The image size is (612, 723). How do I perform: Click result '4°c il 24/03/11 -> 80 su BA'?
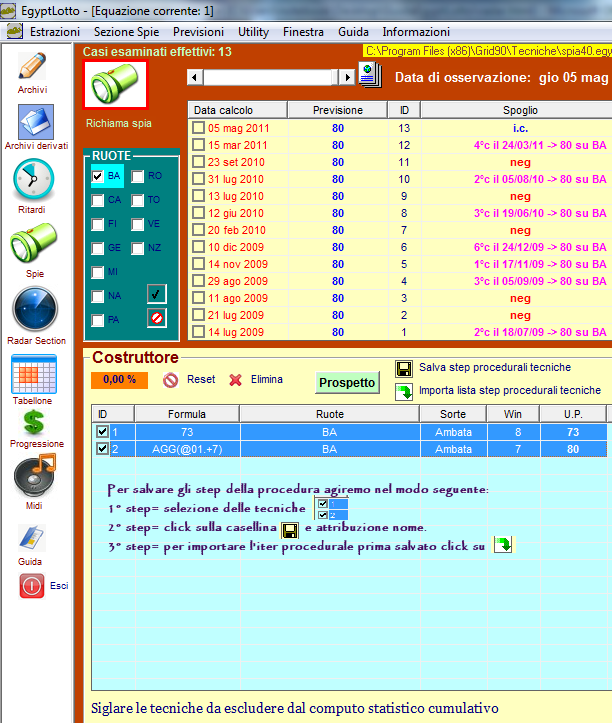click(540, 145)
